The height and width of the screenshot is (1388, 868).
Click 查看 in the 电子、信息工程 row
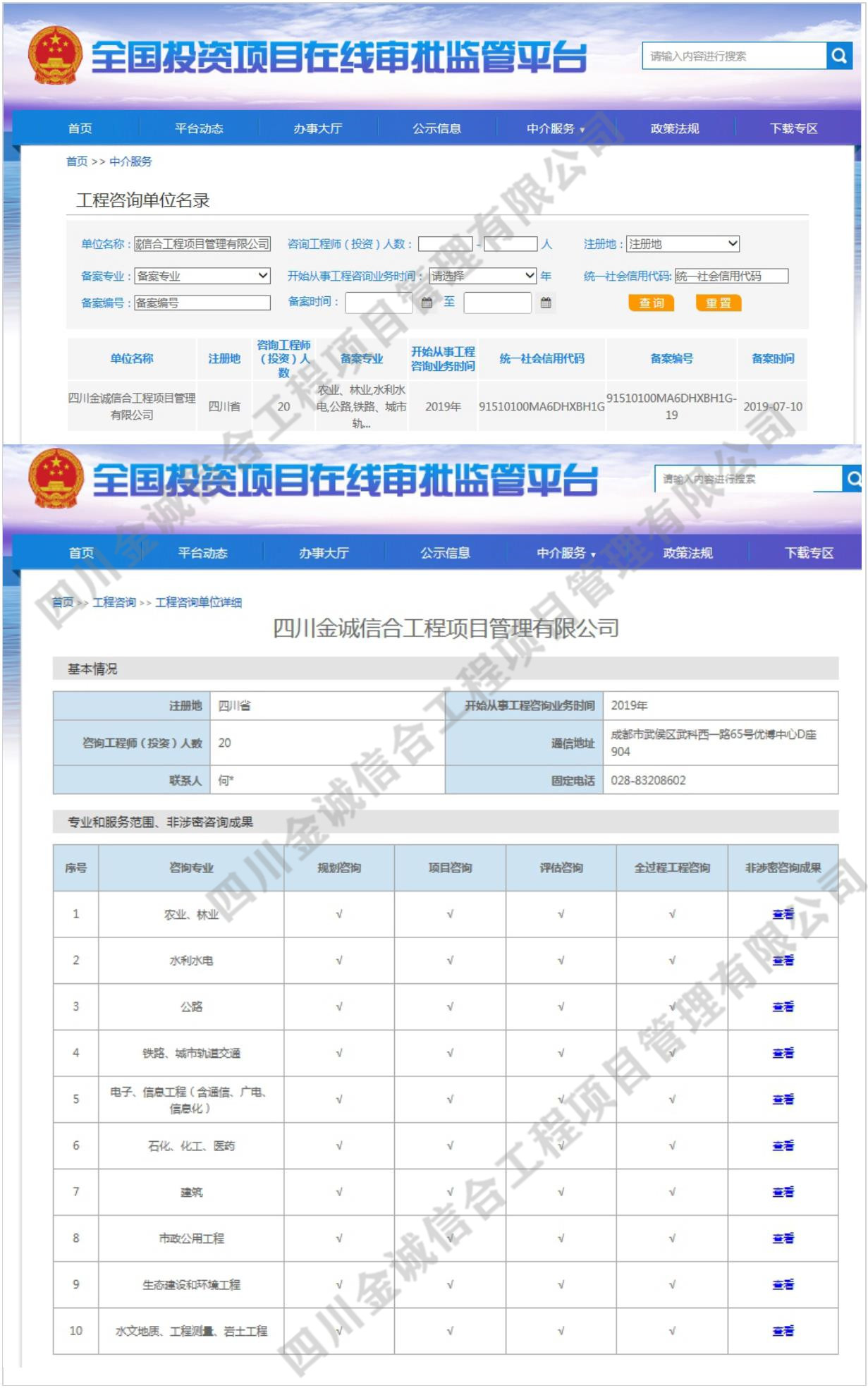(783, 1100)
